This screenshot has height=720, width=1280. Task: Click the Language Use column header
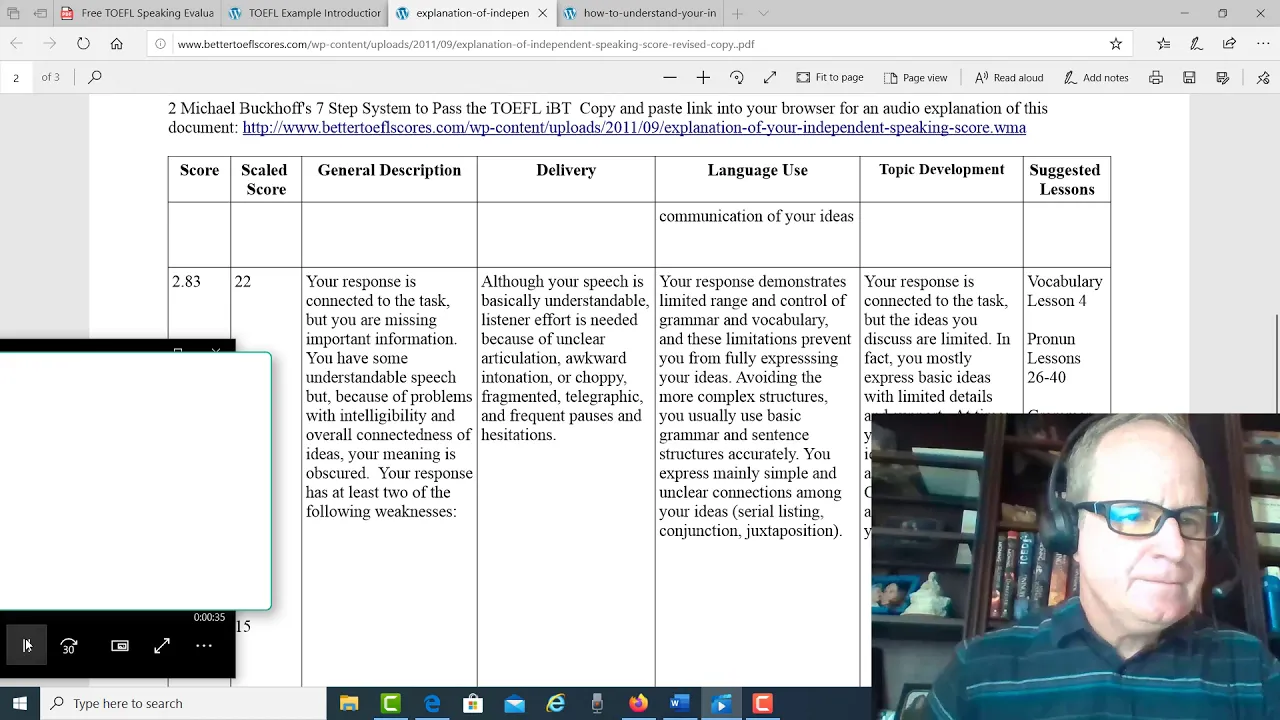pos(757,170)
